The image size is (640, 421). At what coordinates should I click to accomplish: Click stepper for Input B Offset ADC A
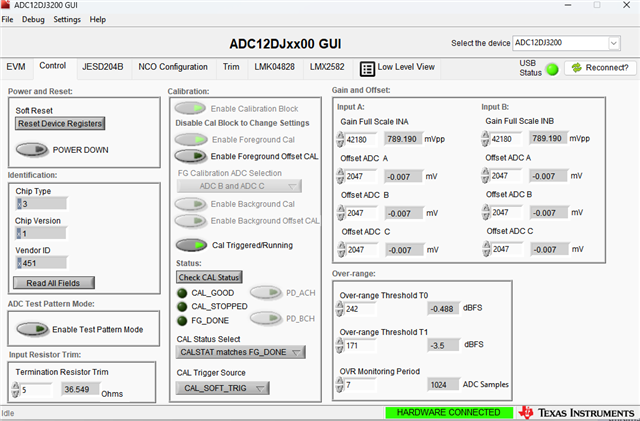[485, 176]
